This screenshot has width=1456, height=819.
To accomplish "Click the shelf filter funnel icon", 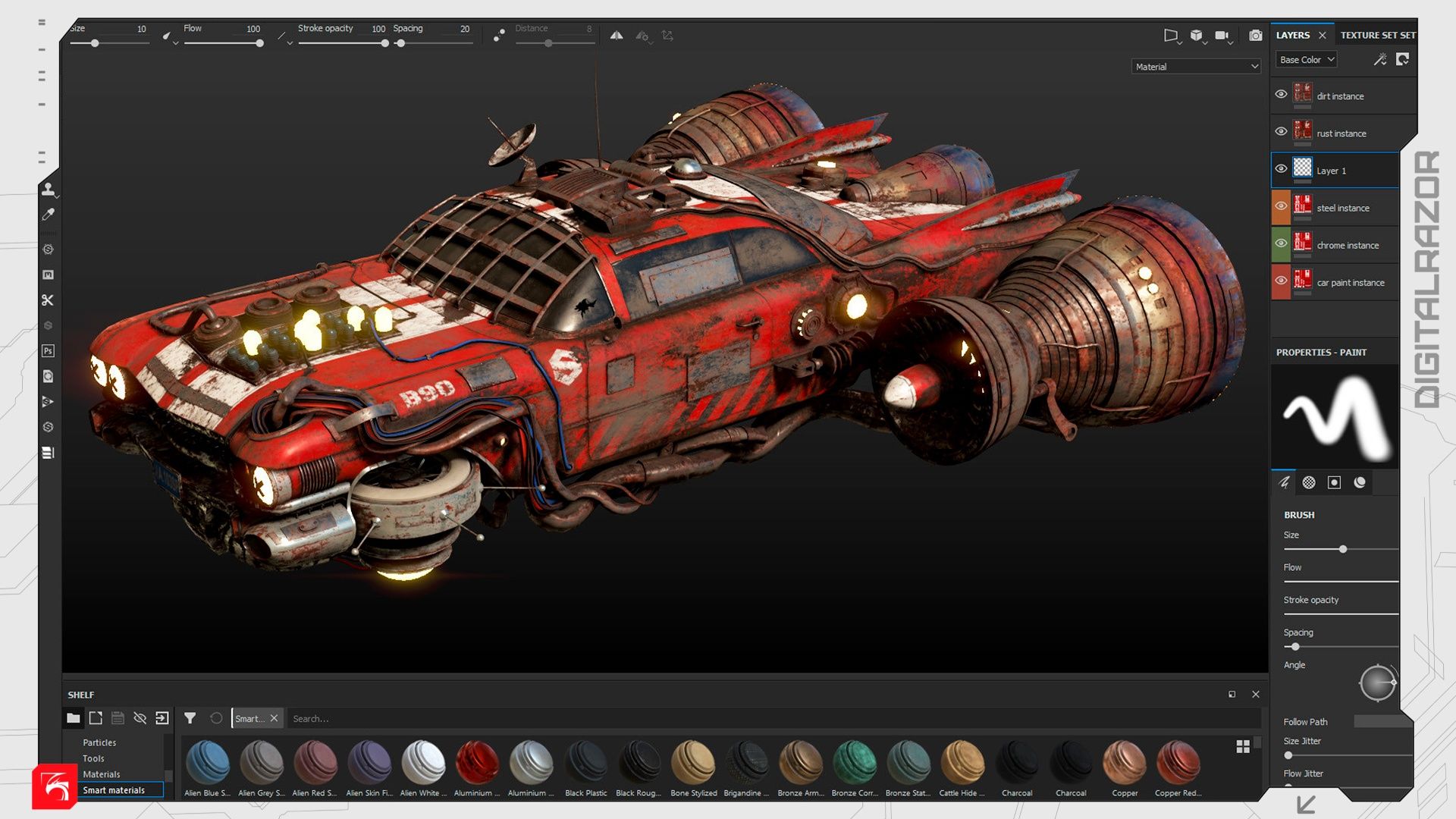I will [190, 718].
